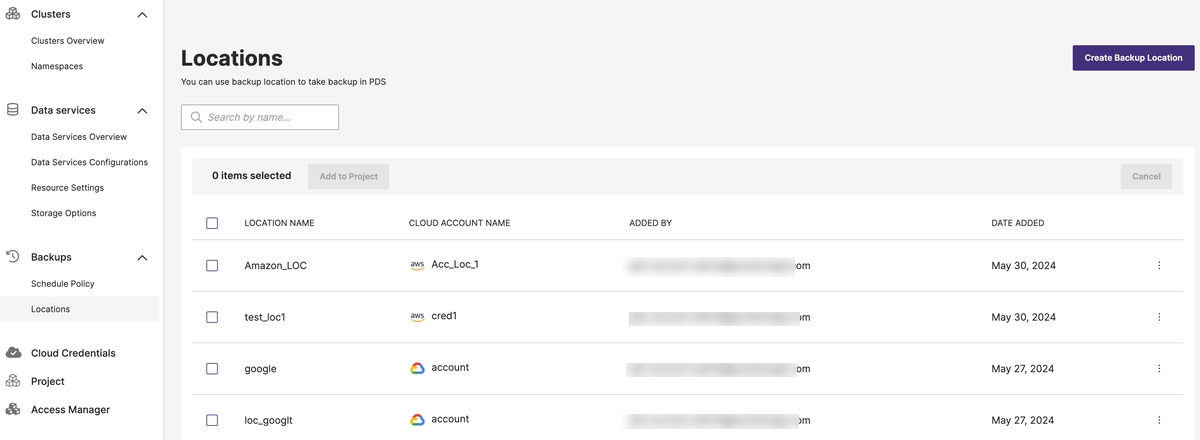Open three-dot menu for Amazon_LOC row
This screenshot has width=1200, height=440.
[x=1159, y=266]
